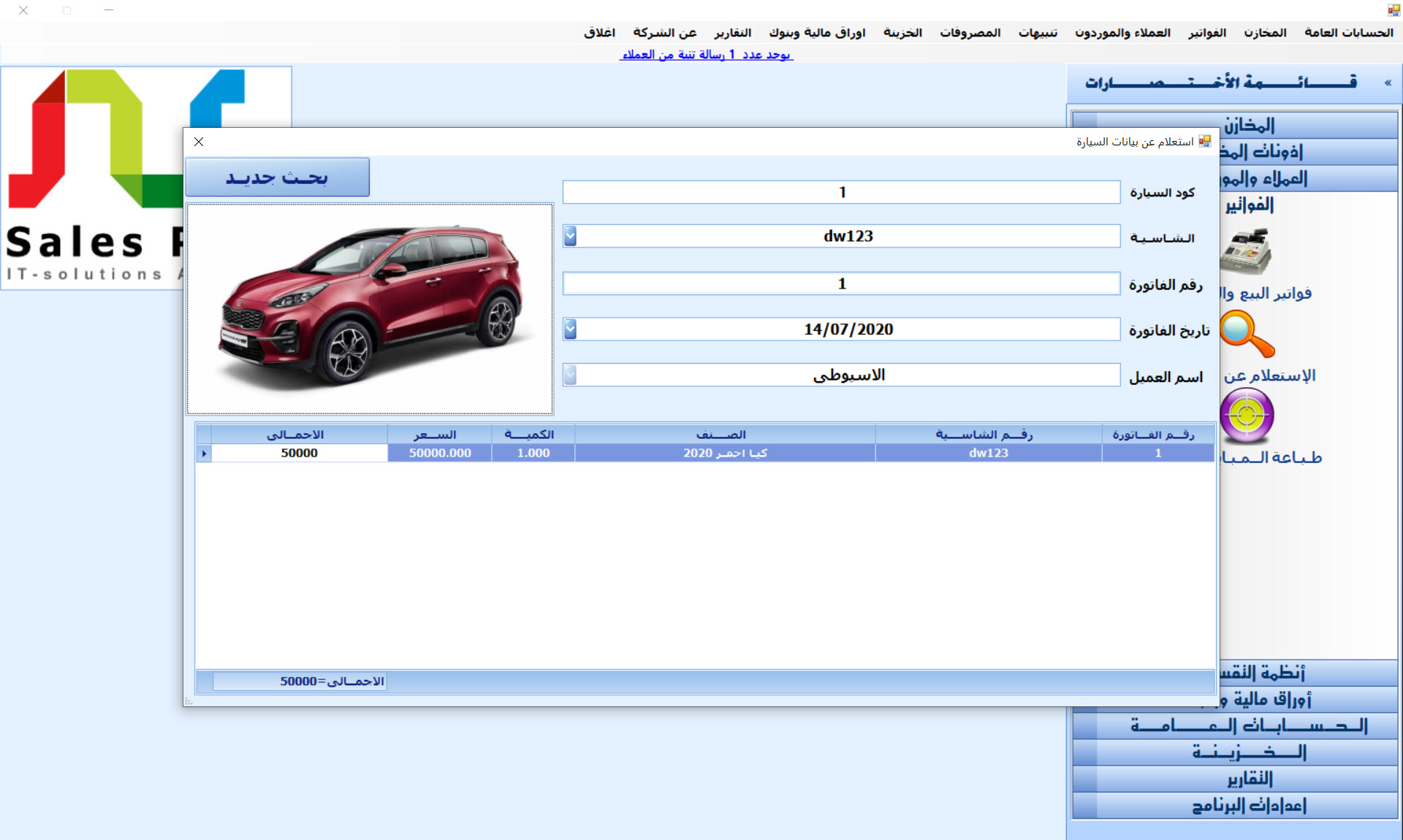Open the invoice date dropdown

pyautogui.click(x=571, y=329)
